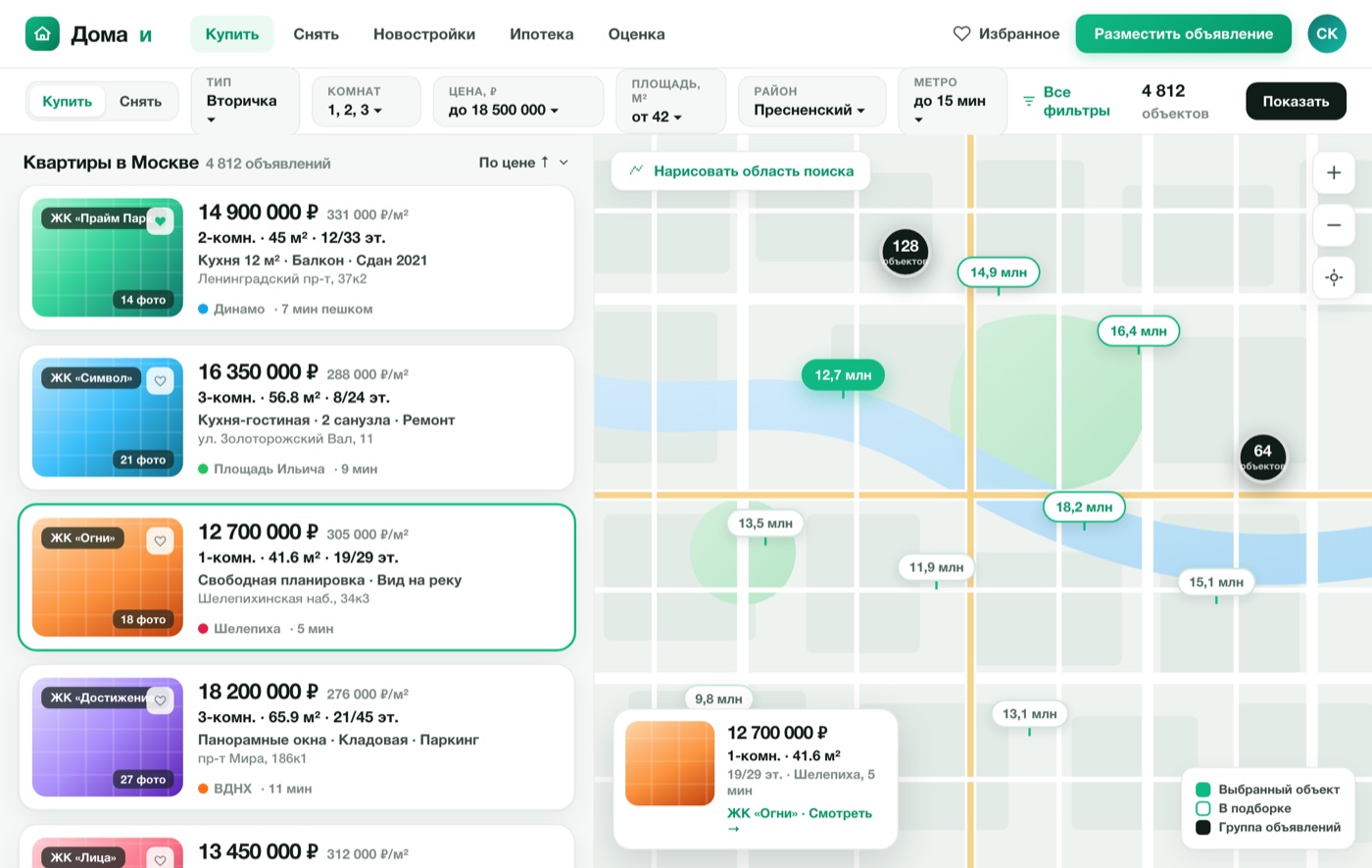Zoom out on the map
The height and width of the screenshot is (868, 1372).
[1334, 225]
